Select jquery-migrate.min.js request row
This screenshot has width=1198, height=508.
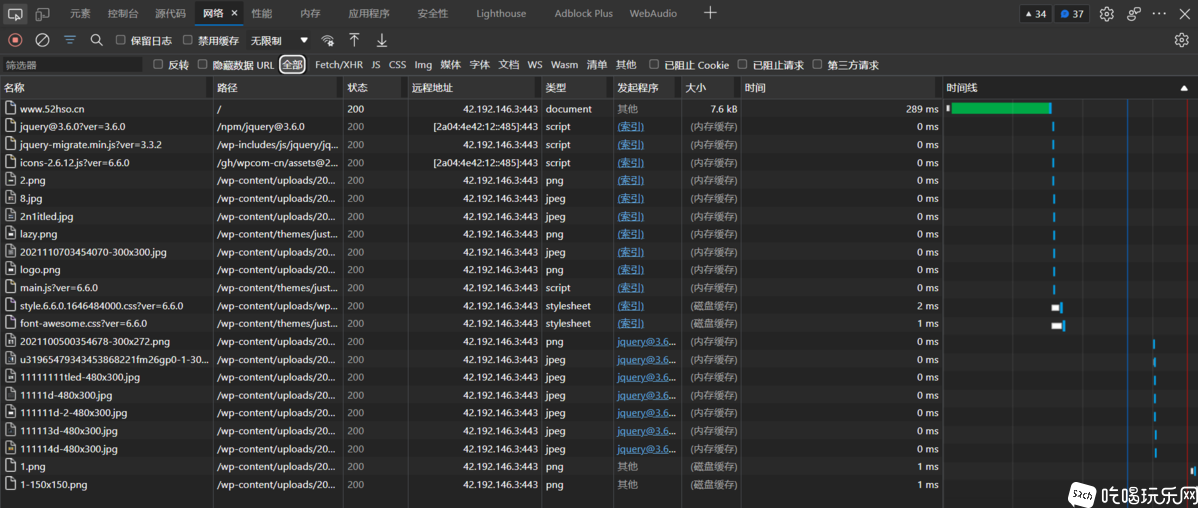471,144
